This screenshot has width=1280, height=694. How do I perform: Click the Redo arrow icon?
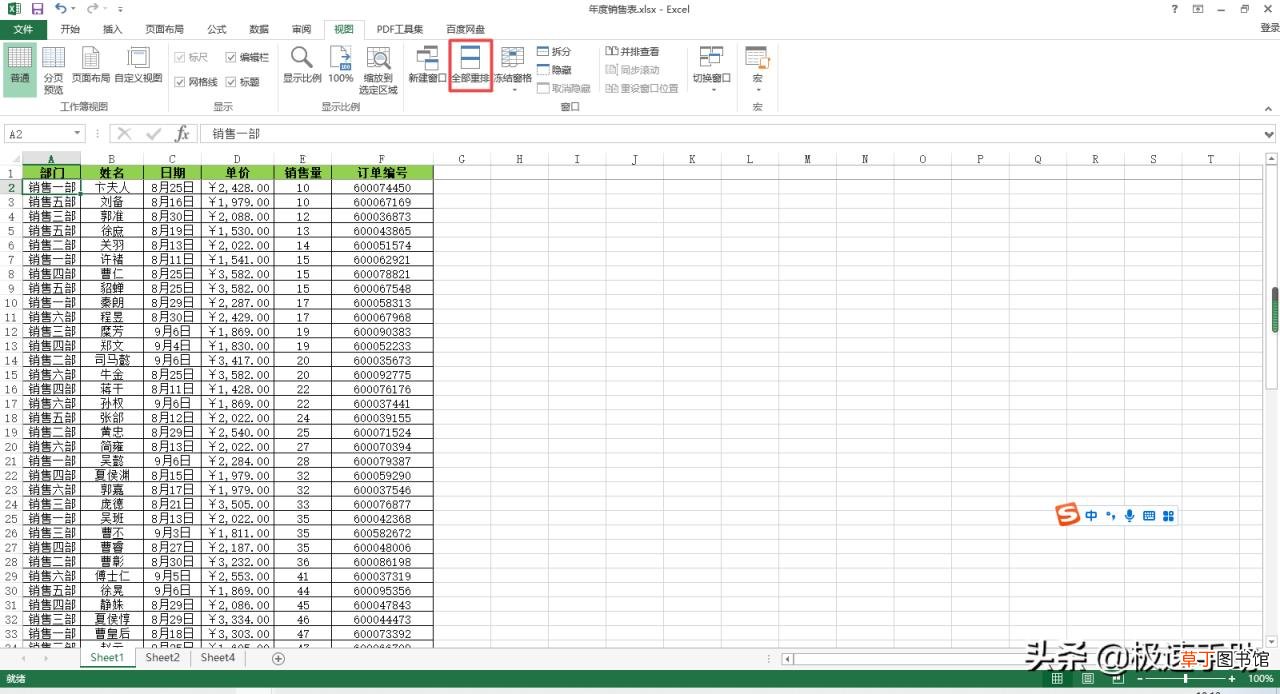92,9
